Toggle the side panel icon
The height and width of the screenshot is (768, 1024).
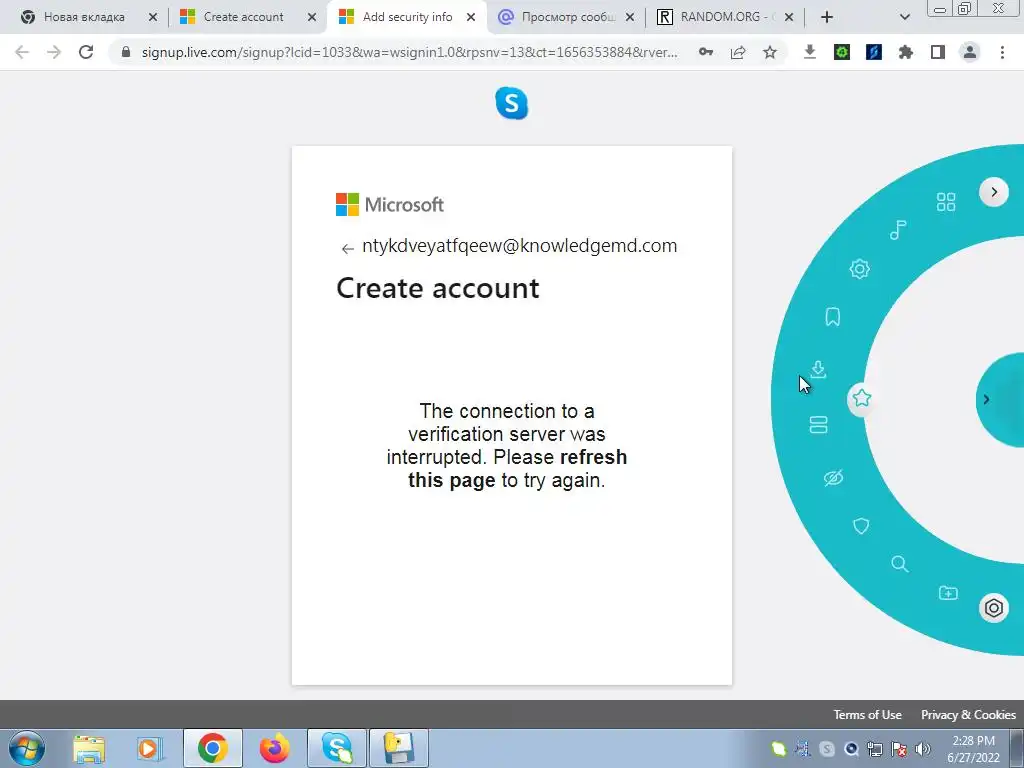click(x=938, y=52)
